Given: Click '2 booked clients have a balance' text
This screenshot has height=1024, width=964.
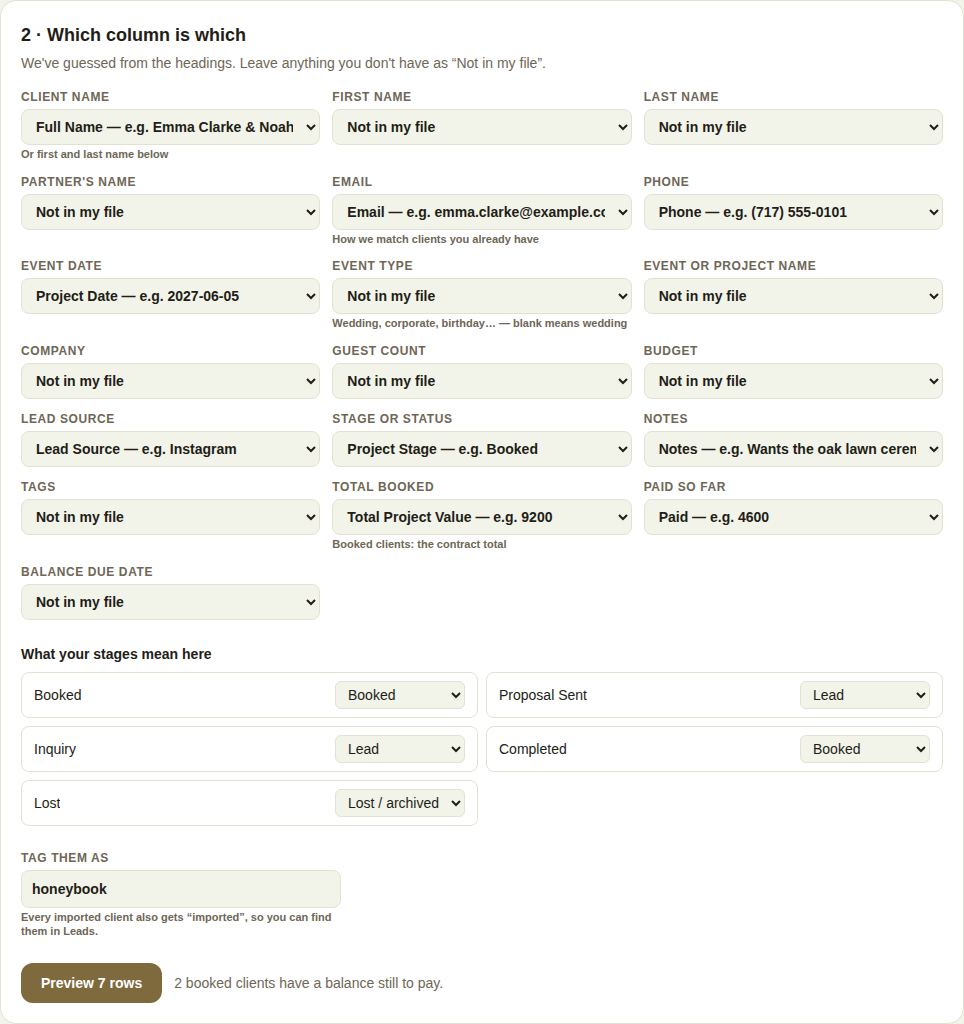Looking at the screenshot, I should (308, 983).
